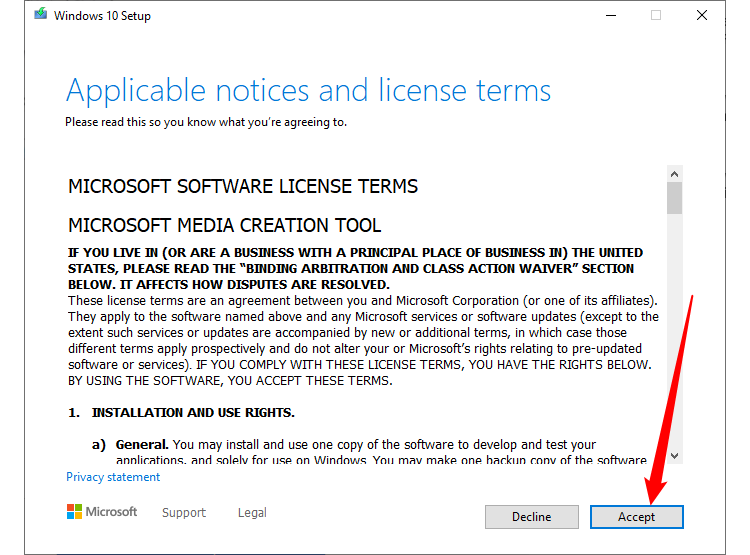Click the bold 'General.' clause label
750x555 pixels.
pos(142,444)
